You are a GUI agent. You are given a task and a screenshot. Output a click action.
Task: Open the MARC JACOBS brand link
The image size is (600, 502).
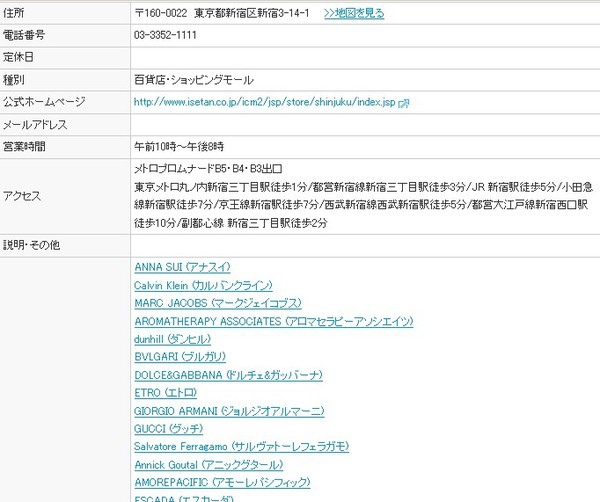pos(218,303)
